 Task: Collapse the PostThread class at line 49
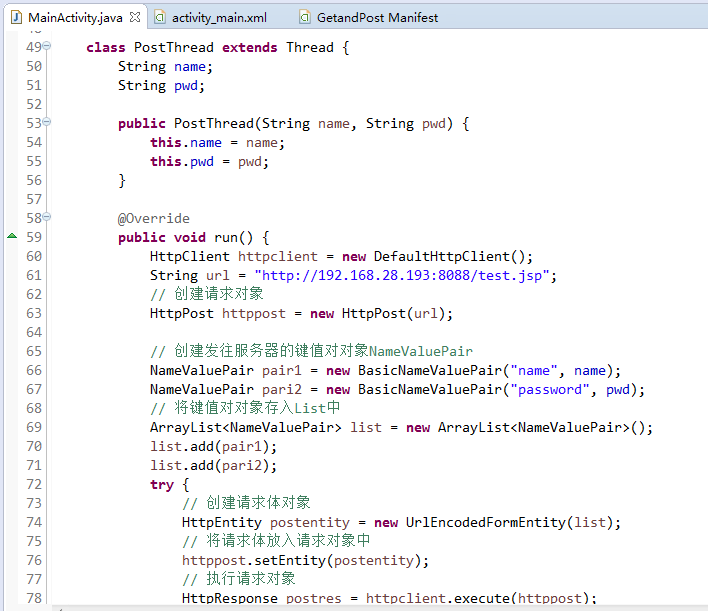tap(47, 46)
